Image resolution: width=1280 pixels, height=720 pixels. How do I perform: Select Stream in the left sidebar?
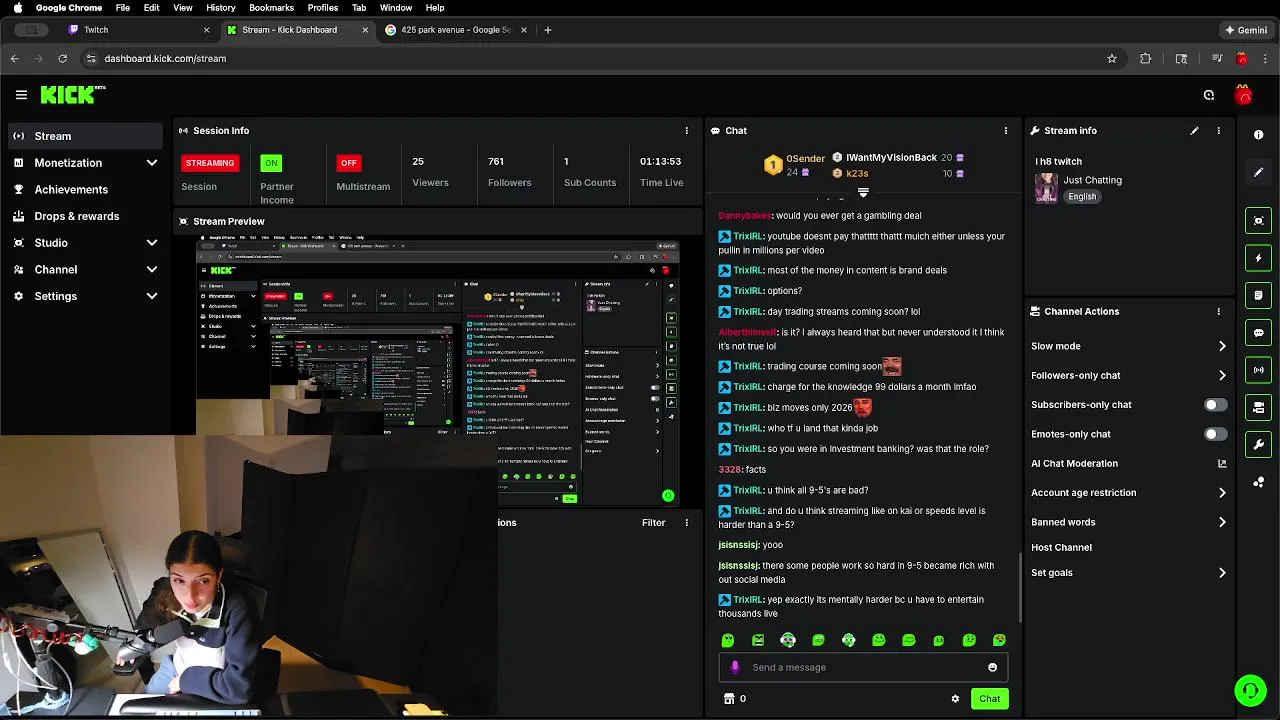point(84,136)
